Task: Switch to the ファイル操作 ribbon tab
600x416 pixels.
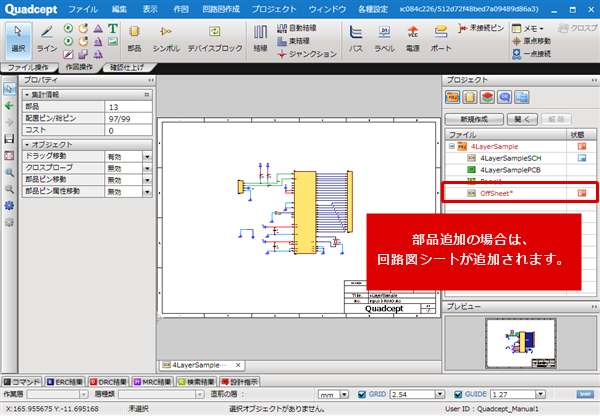Action: click(28, 67)
